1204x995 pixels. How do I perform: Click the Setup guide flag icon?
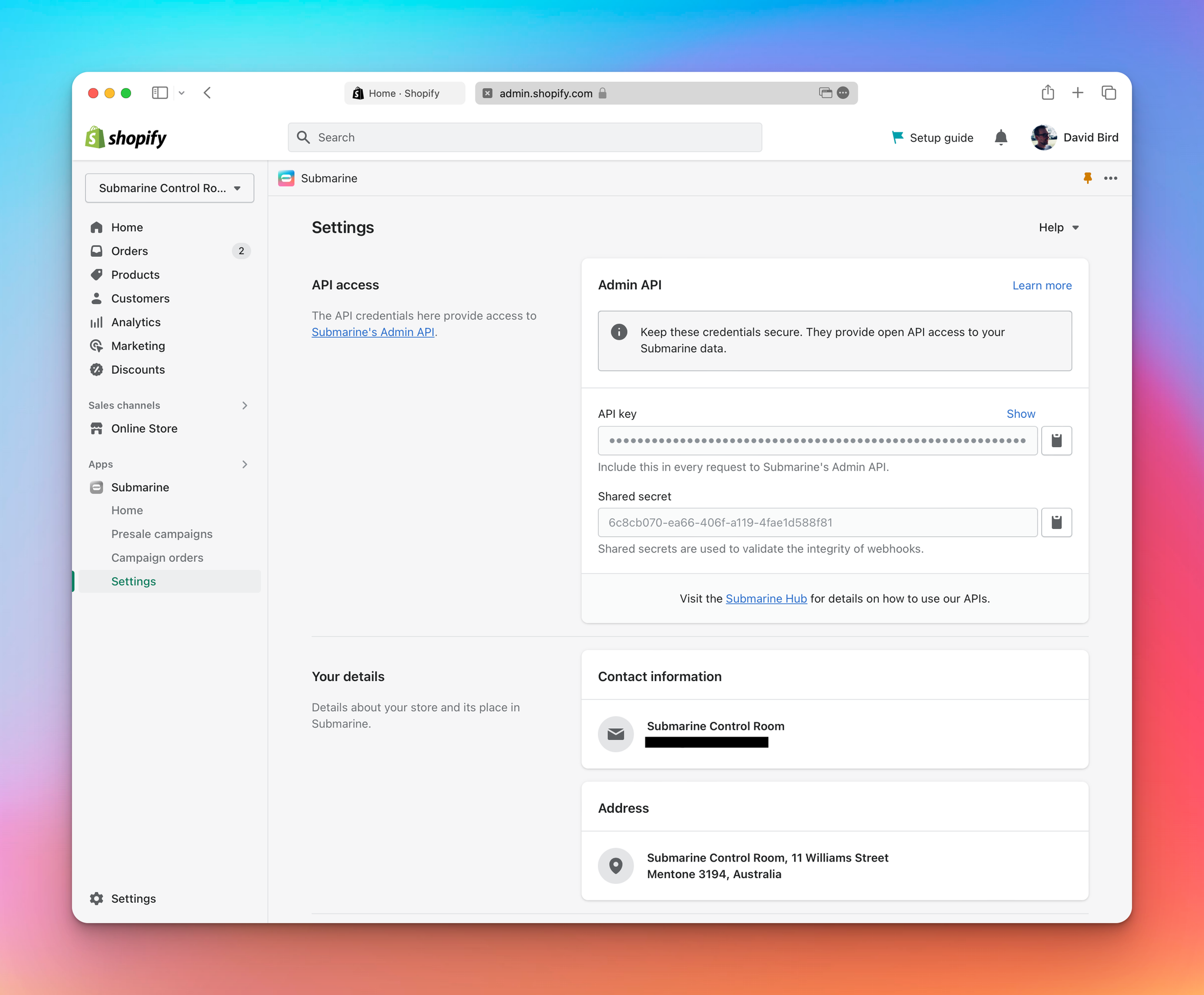pos(897,138)
